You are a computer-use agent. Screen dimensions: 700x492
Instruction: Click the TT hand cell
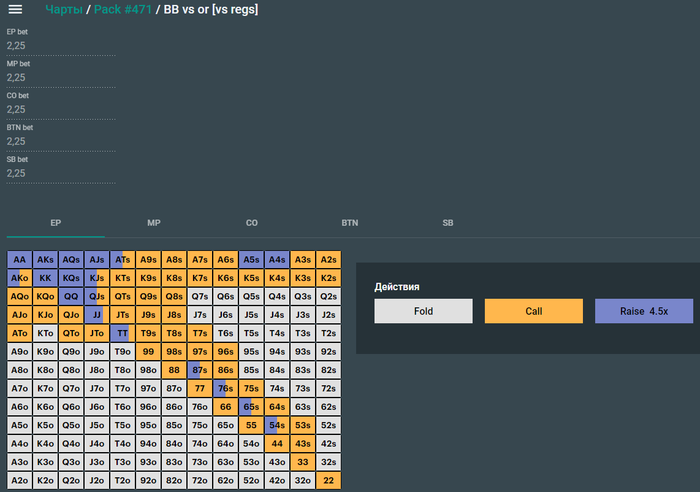pos(122,333)
